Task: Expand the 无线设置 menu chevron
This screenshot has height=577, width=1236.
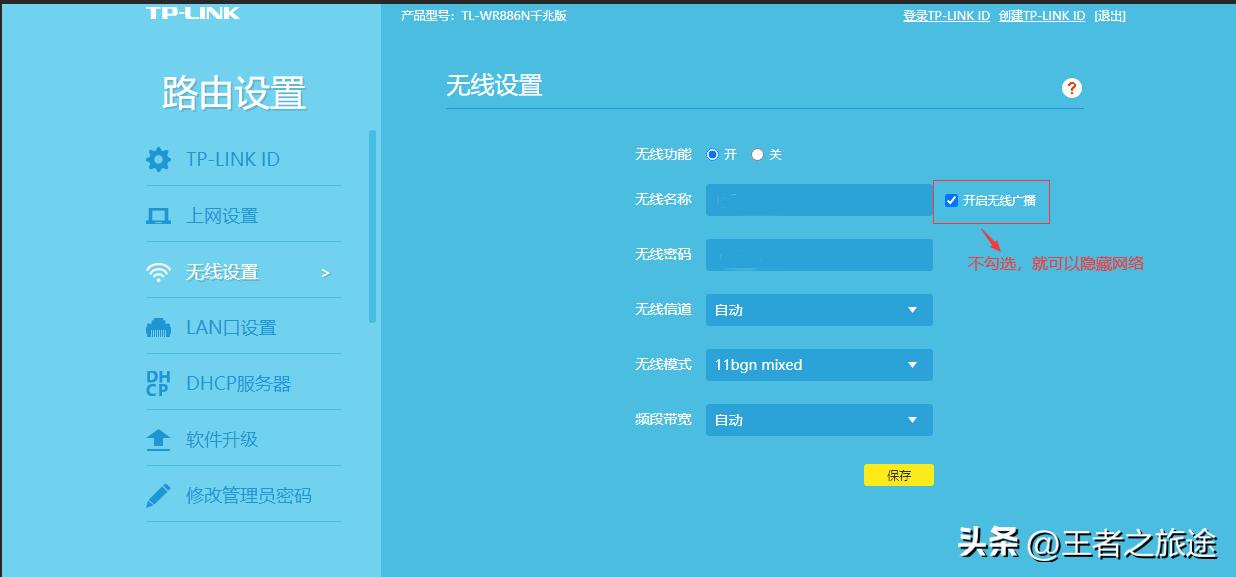Action: pos(326,270)
